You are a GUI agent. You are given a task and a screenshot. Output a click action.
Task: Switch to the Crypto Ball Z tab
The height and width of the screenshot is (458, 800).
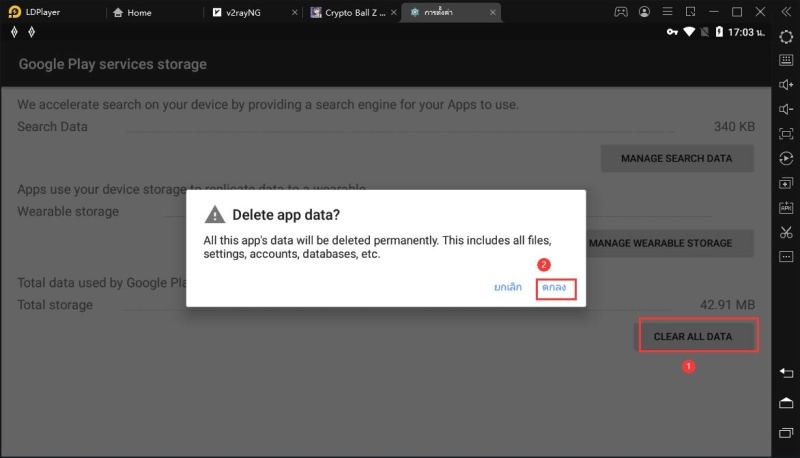click(348, 12)
